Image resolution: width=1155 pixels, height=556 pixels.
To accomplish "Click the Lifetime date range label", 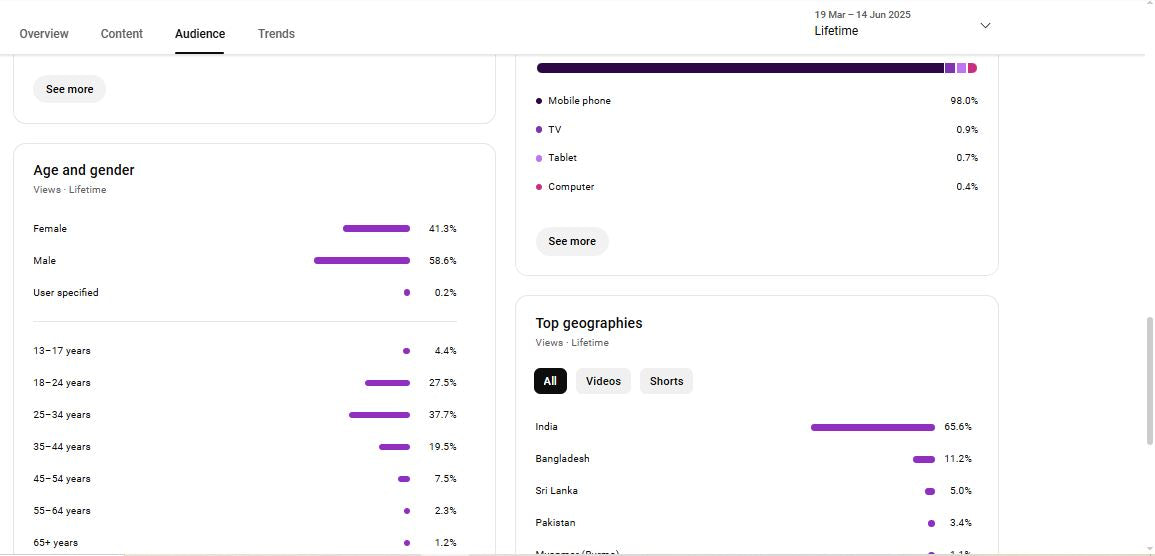I will click(836, 31).
